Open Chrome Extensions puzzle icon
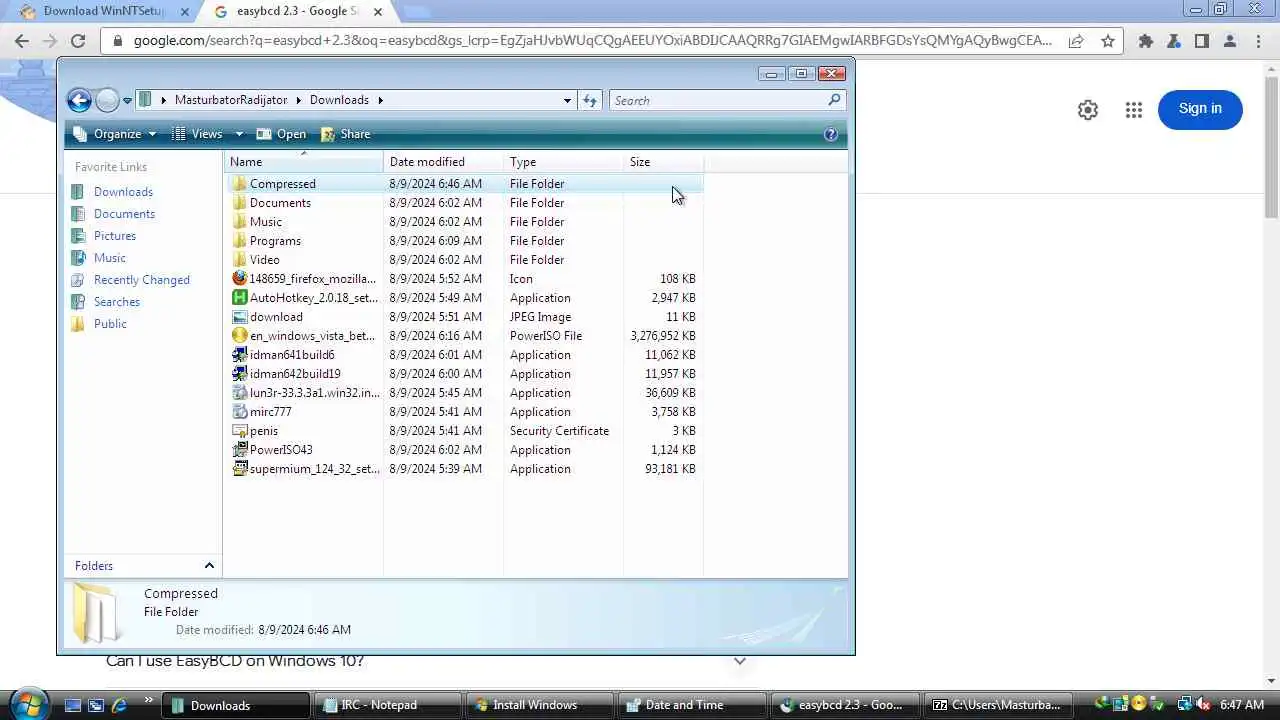 coord(1146,41)
